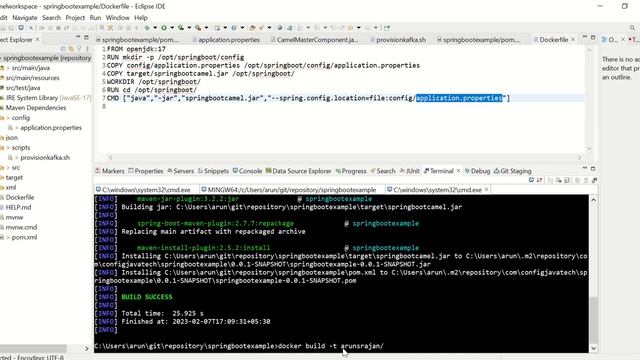This screenshot has height=360, width=640.
Task: Open the Markers view tab
Action: point(109,171)
